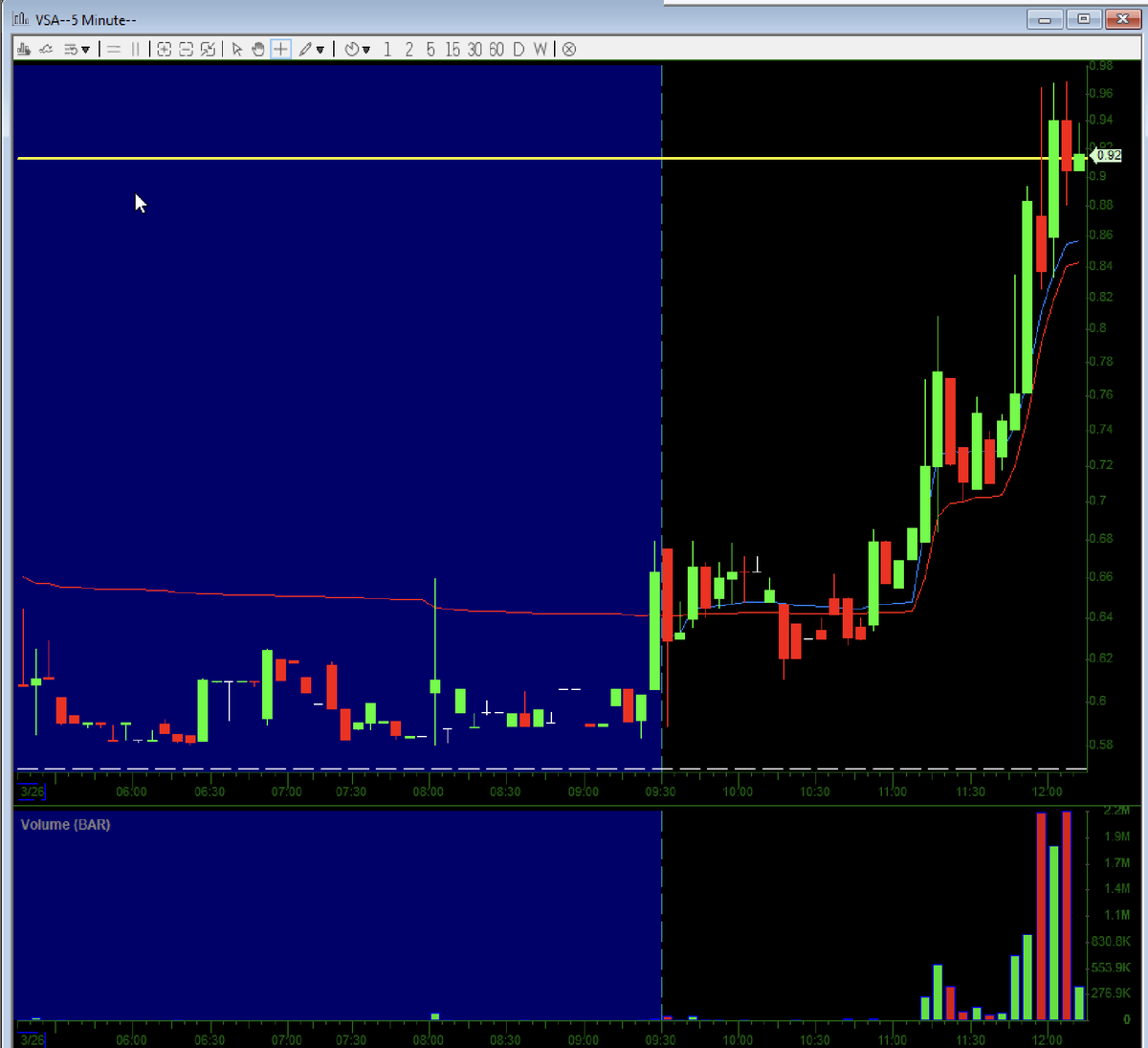The width and height of the screenshot is (1148, 1048).
Task: Switch to 30 minute timeframe
Action: pyautogui.click(x=475, y=49)
